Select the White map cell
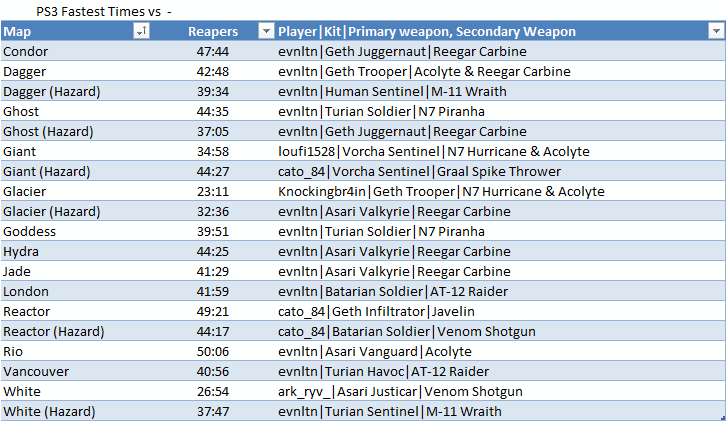 [76, 391]
